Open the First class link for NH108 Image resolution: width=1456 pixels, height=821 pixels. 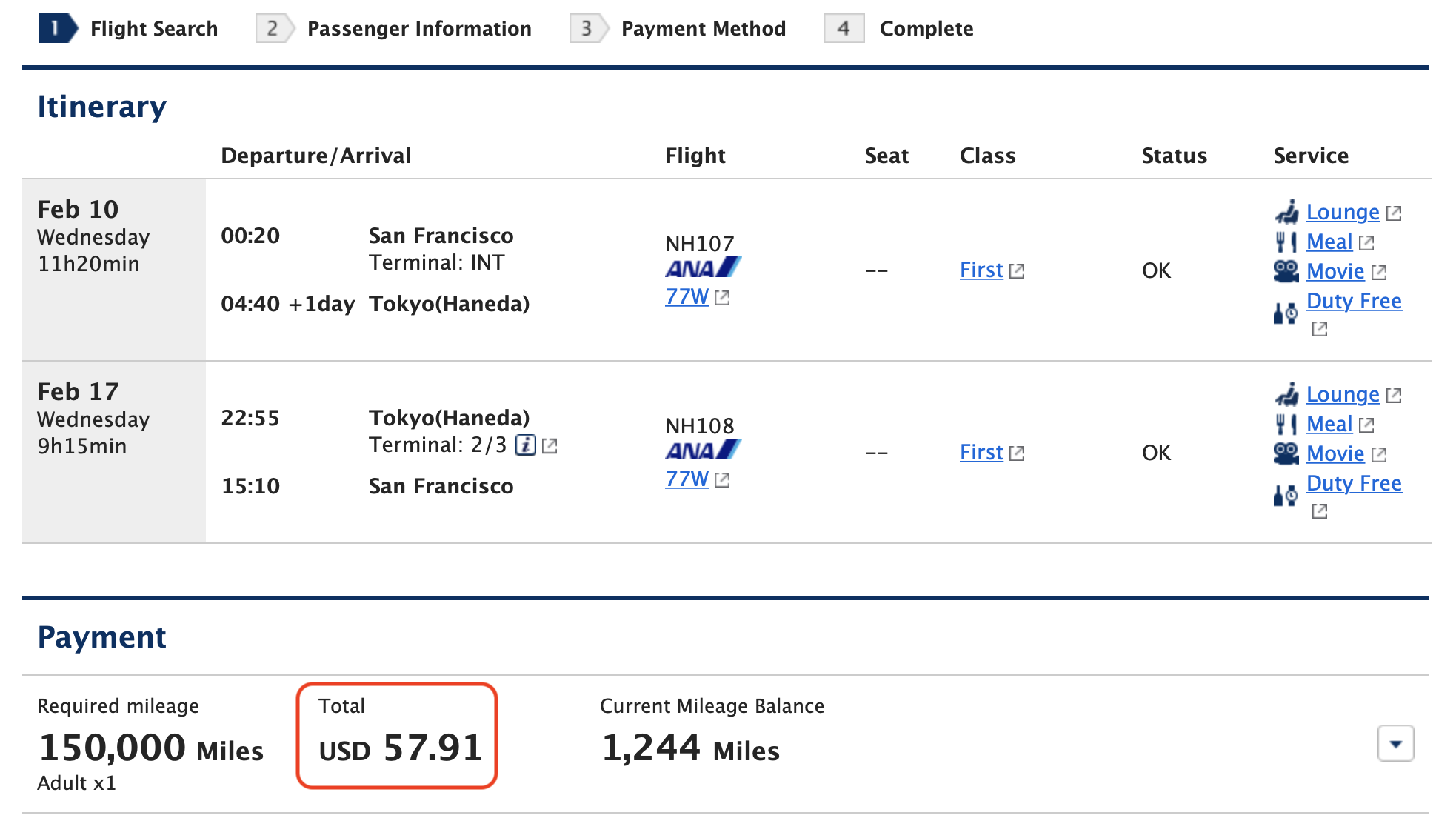coord(981,453)
